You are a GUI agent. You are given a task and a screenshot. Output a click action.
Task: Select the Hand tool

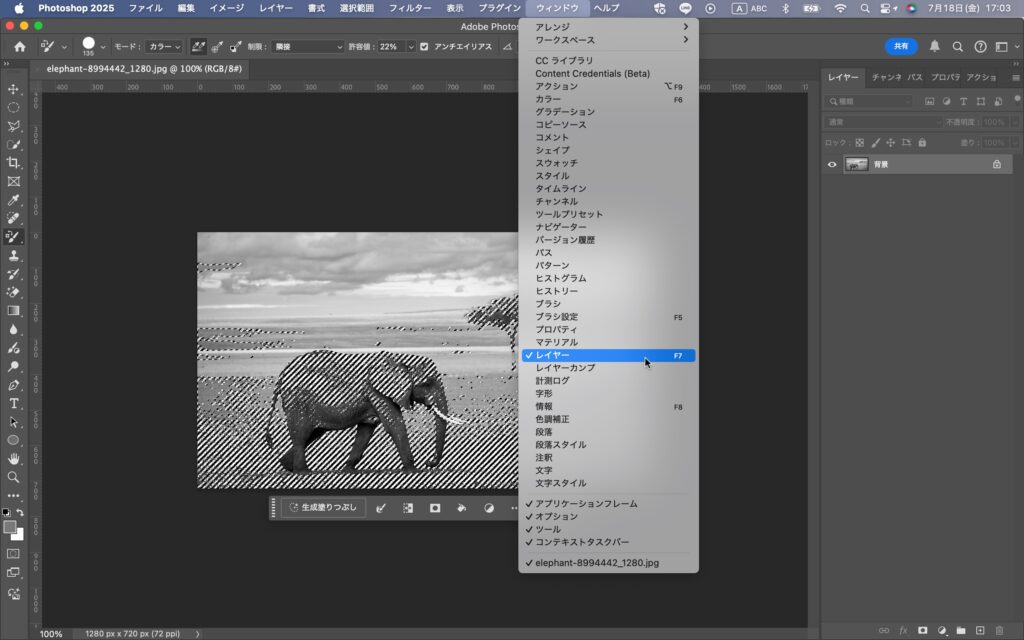[13, 459]
